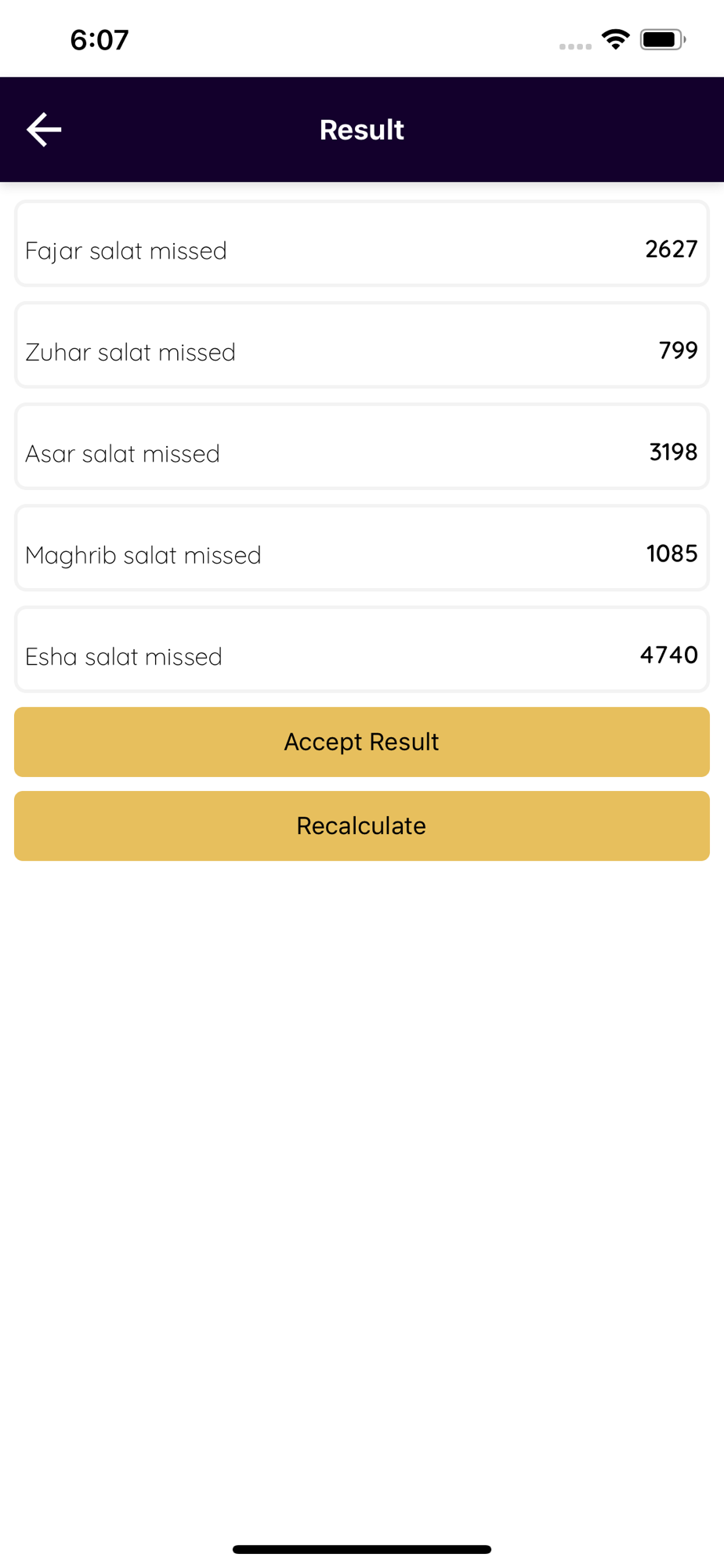Select the Esha salat missed row
The image size is (724, 1568).
pyautogui.click(x=362, y=649)
